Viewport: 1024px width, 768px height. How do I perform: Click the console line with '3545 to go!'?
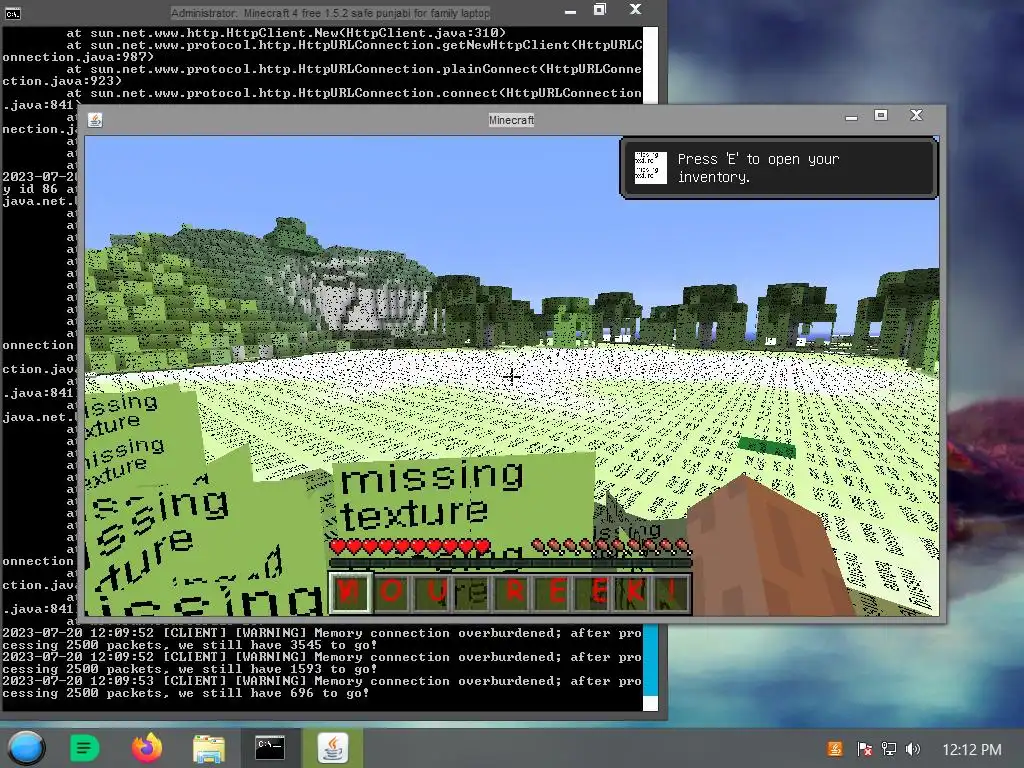click(189, 645)
